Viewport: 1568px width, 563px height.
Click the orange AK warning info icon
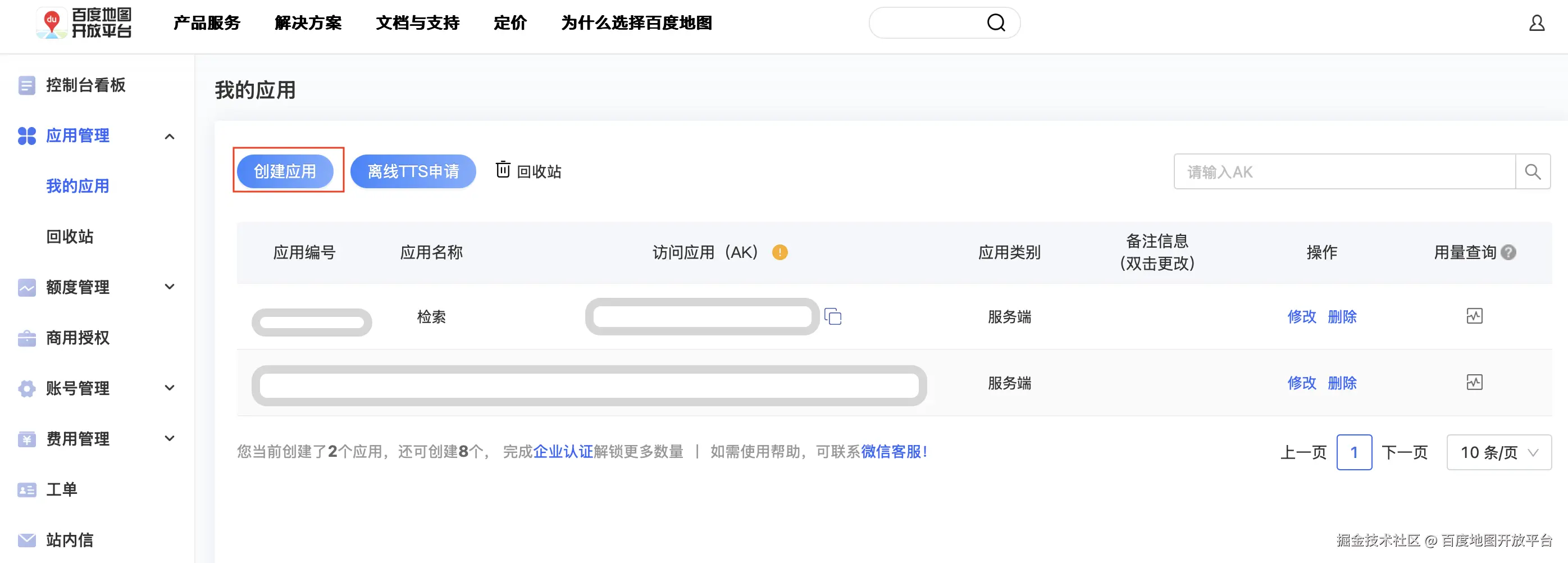coord(780,252)
